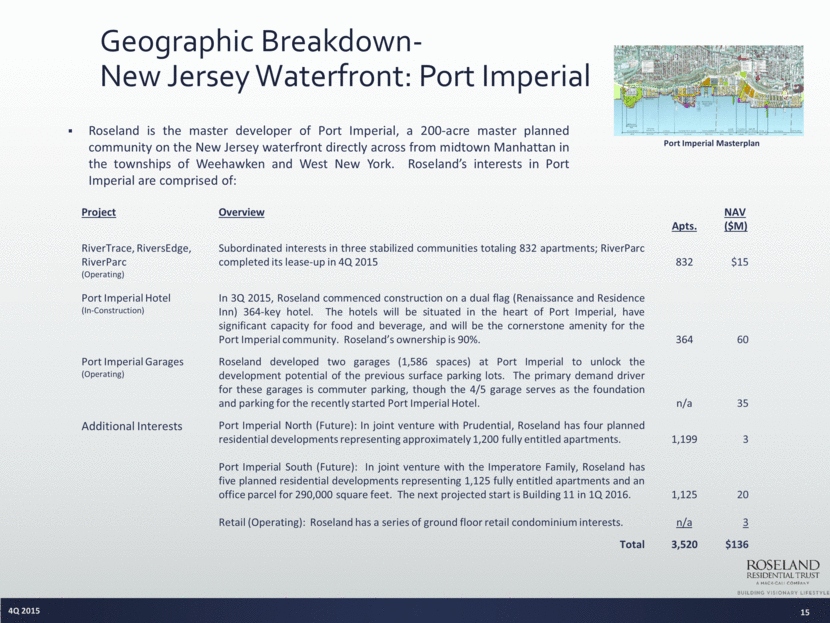Click the "35" NAV value for the garages
This screenshot has width=830, height=623.
point(743,403)
